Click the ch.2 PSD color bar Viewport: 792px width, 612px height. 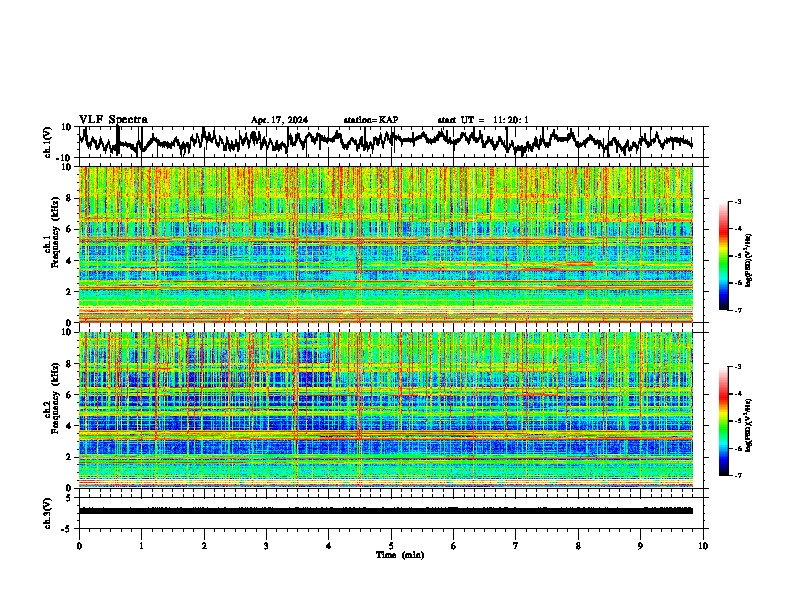click(724, 421)
